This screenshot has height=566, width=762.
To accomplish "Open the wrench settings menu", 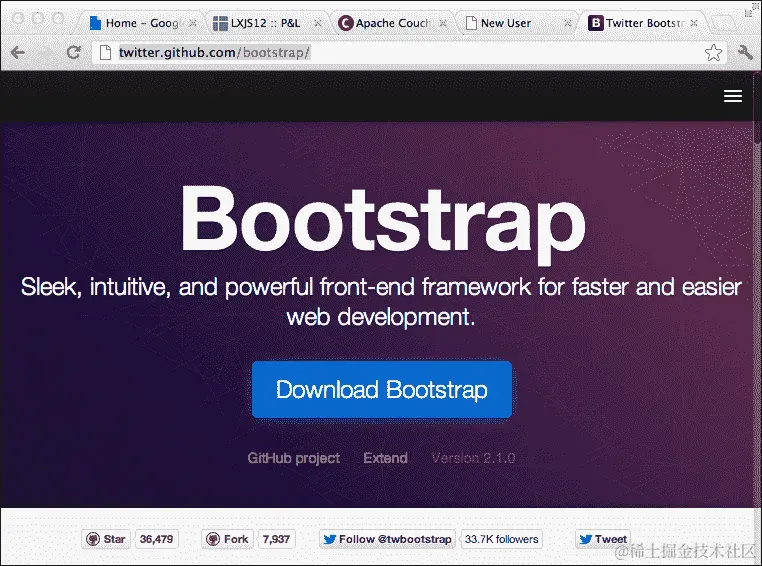I will (745, 52).
